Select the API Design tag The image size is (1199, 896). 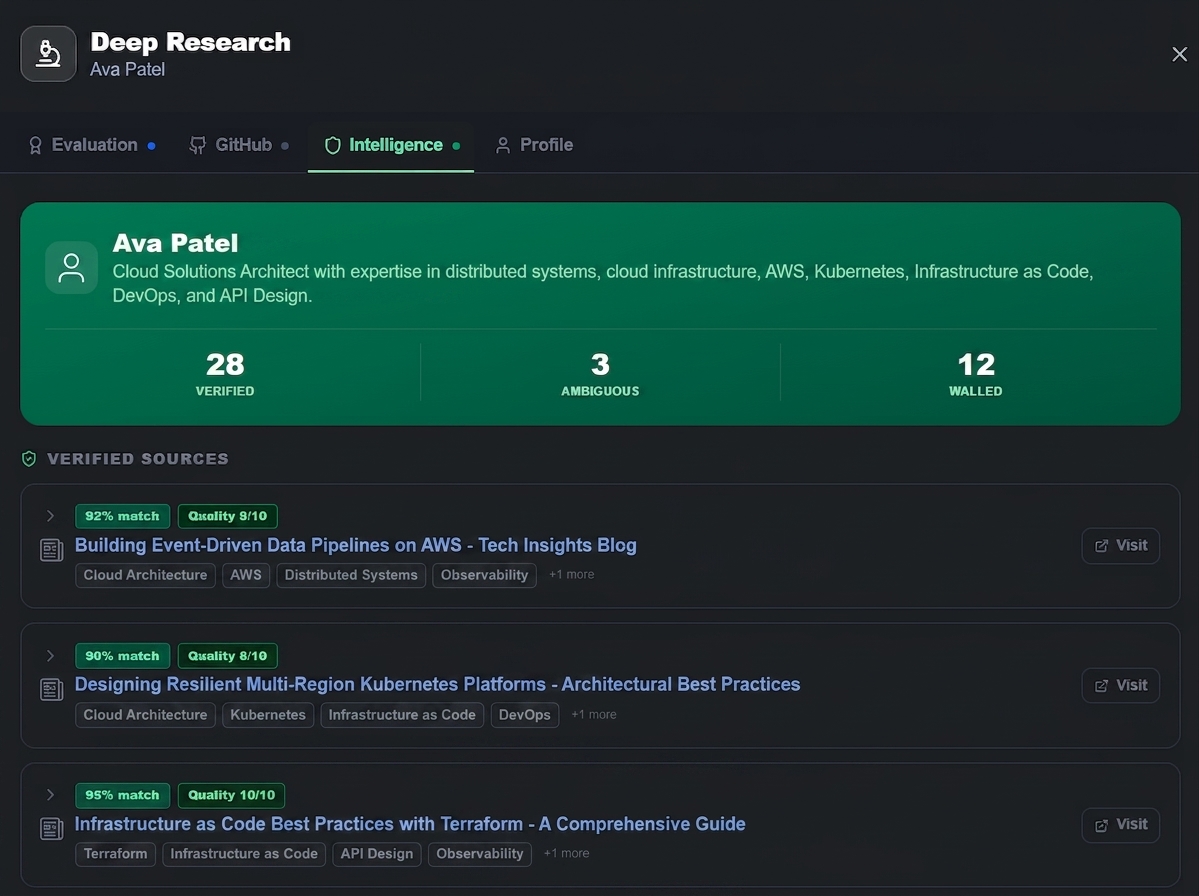click(x=377, y=854)
